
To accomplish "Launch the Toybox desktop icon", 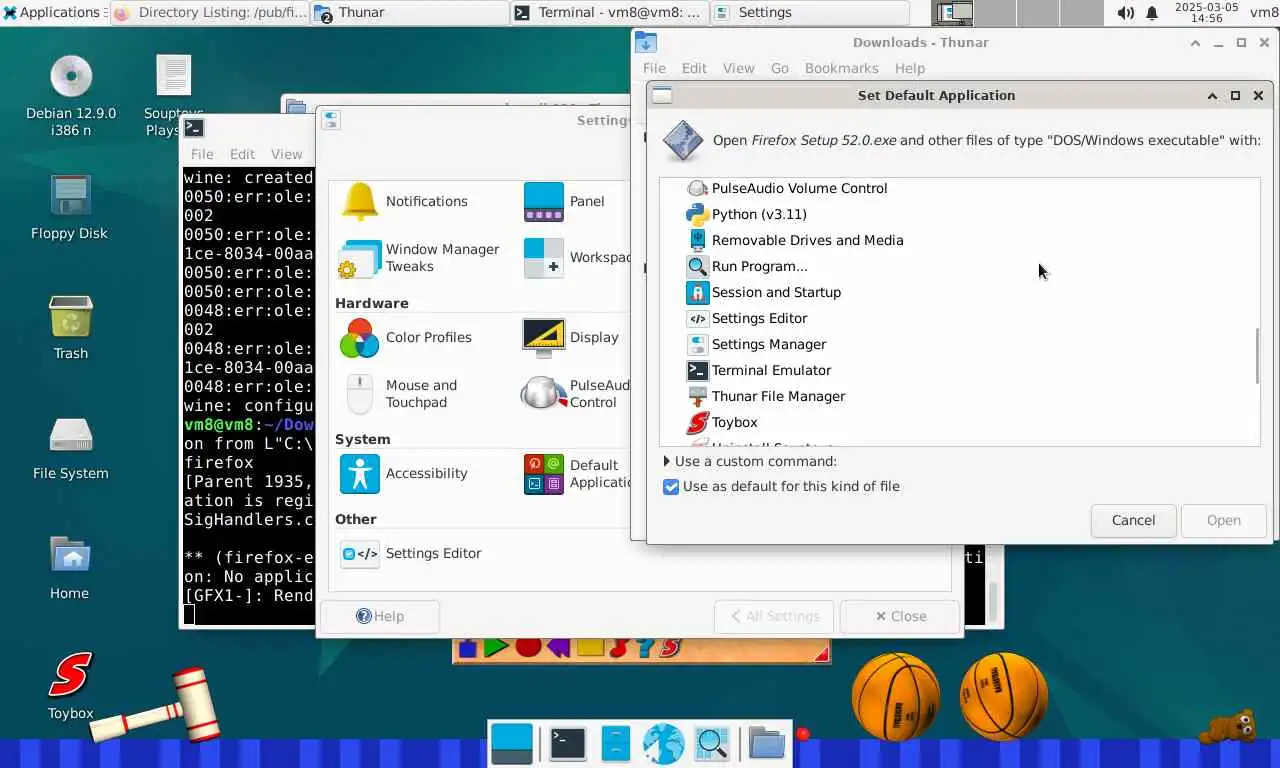I will pyautogui.click(x=70, y=675).
